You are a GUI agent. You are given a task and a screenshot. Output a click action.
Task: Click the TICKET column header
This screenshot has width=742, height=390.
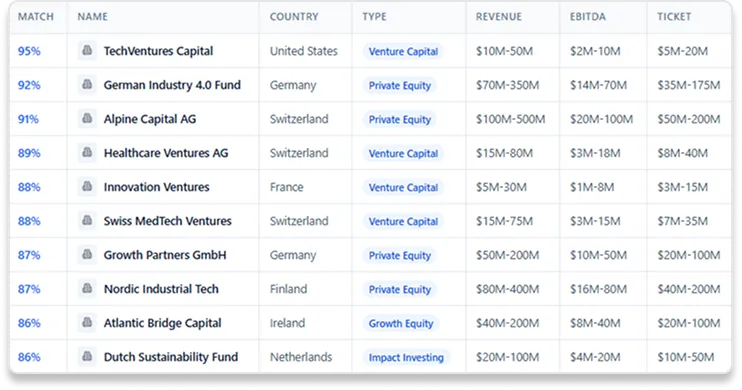click(x=674, y=17)
